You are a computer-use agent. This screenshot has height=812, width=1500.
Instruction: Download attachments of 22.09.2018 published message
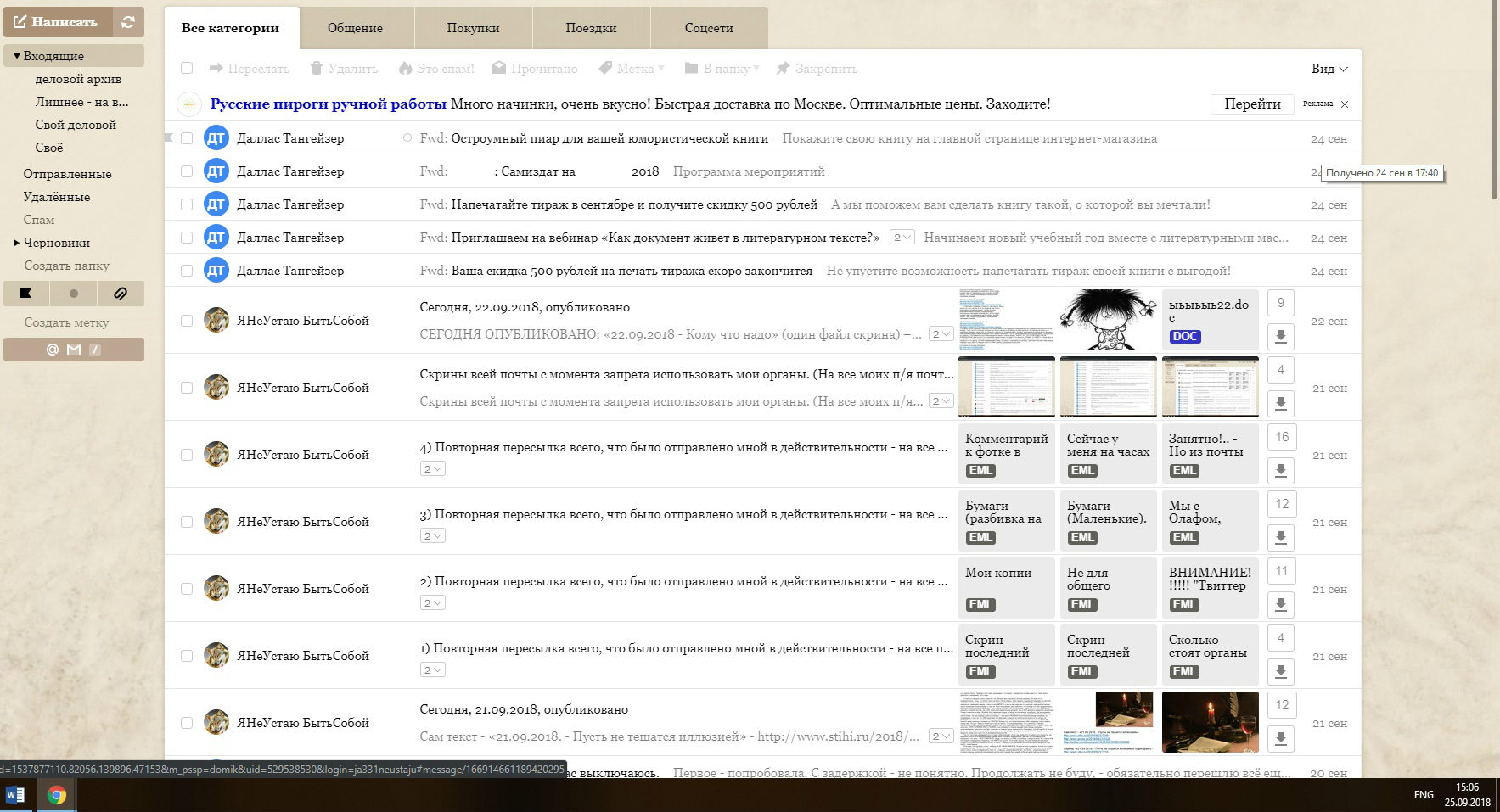click(x=1281, y=336)
